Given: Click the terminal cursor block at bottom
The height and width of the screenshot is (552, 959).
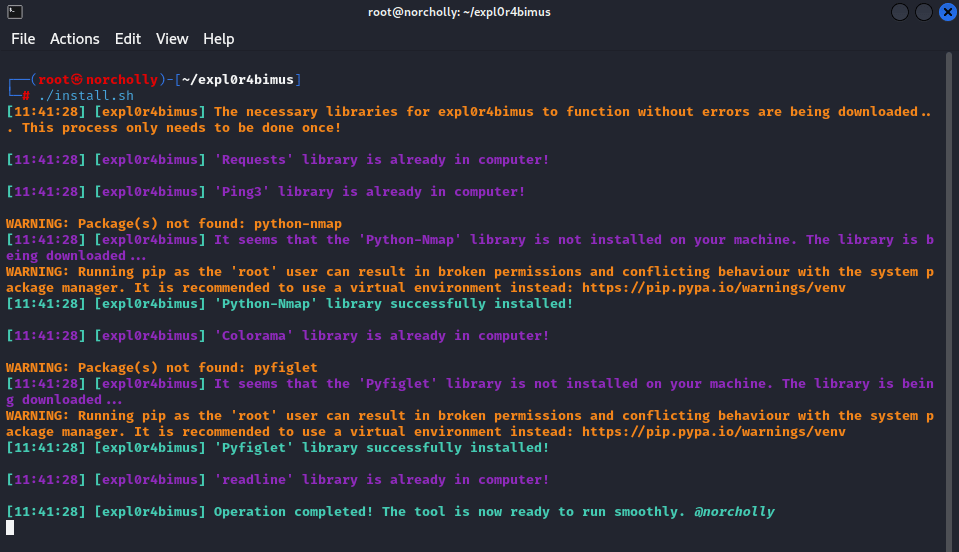Looking at the screenshot, I should click(10, 528).
